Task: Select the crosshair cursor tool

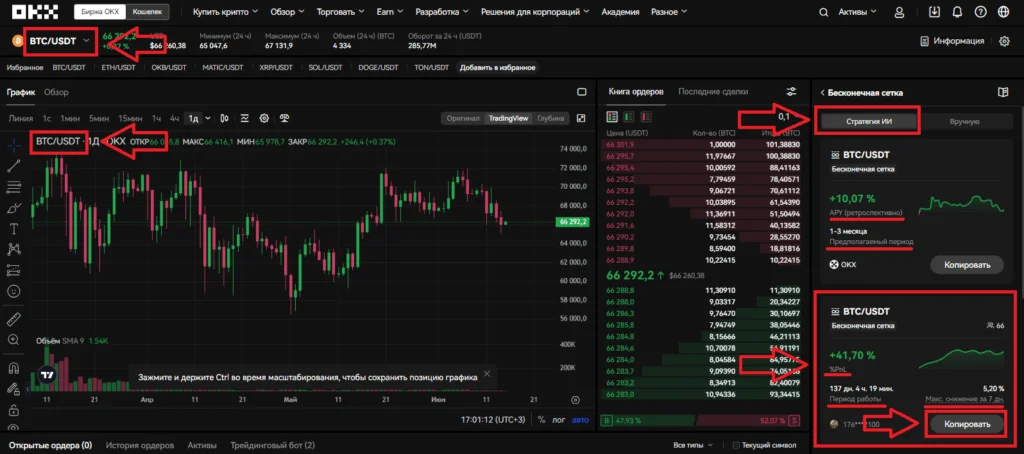Action: click(x=14, y=144)
